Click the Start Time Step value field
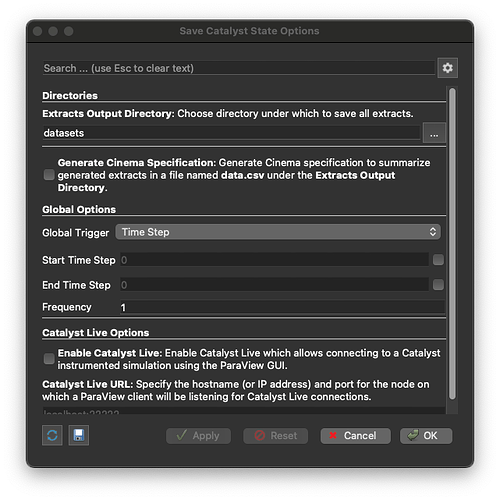The image size is (500, 500). (x=275, y=260)
